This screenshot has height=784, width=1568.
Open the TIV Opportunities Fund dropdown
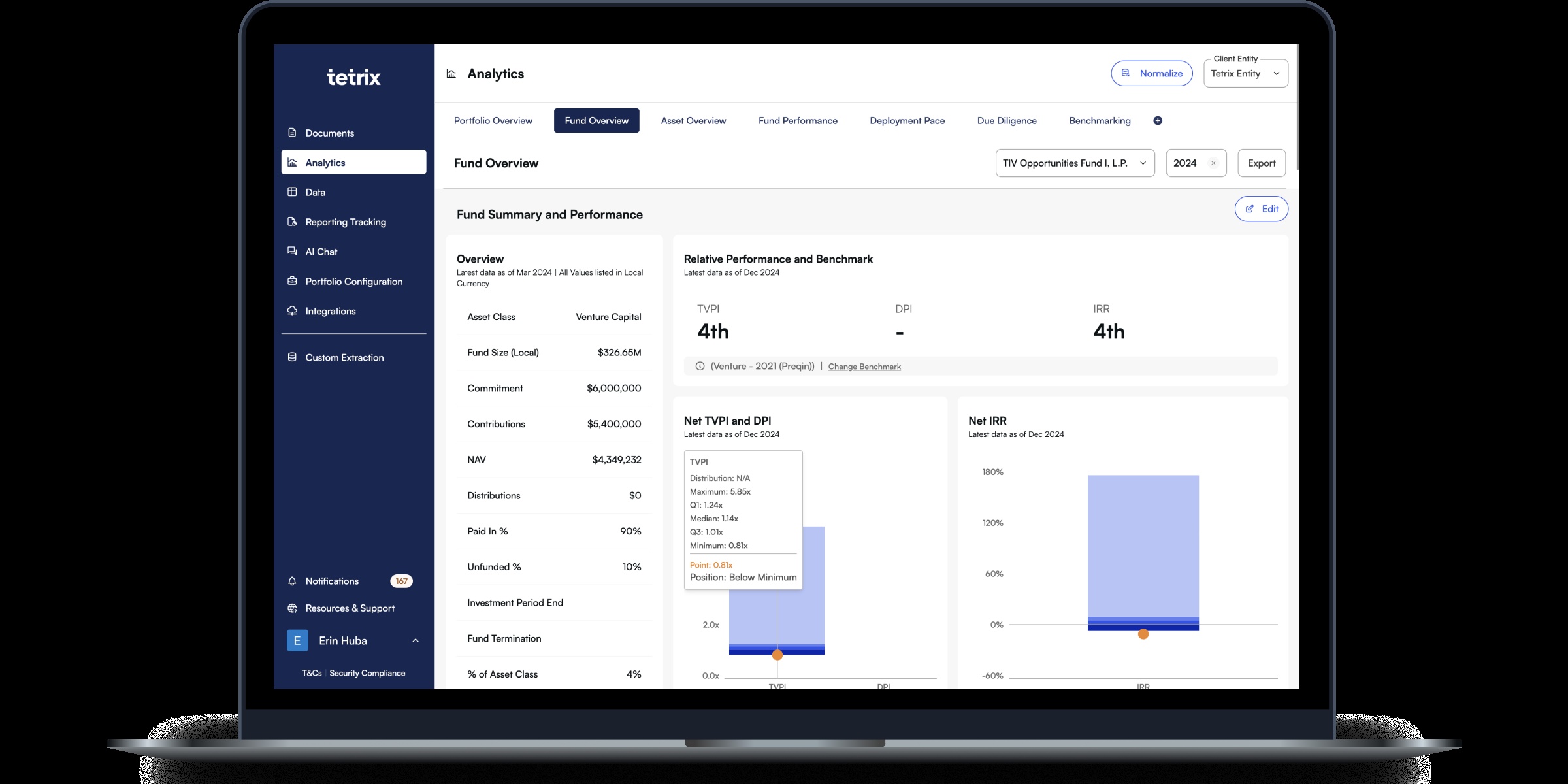1075,163
